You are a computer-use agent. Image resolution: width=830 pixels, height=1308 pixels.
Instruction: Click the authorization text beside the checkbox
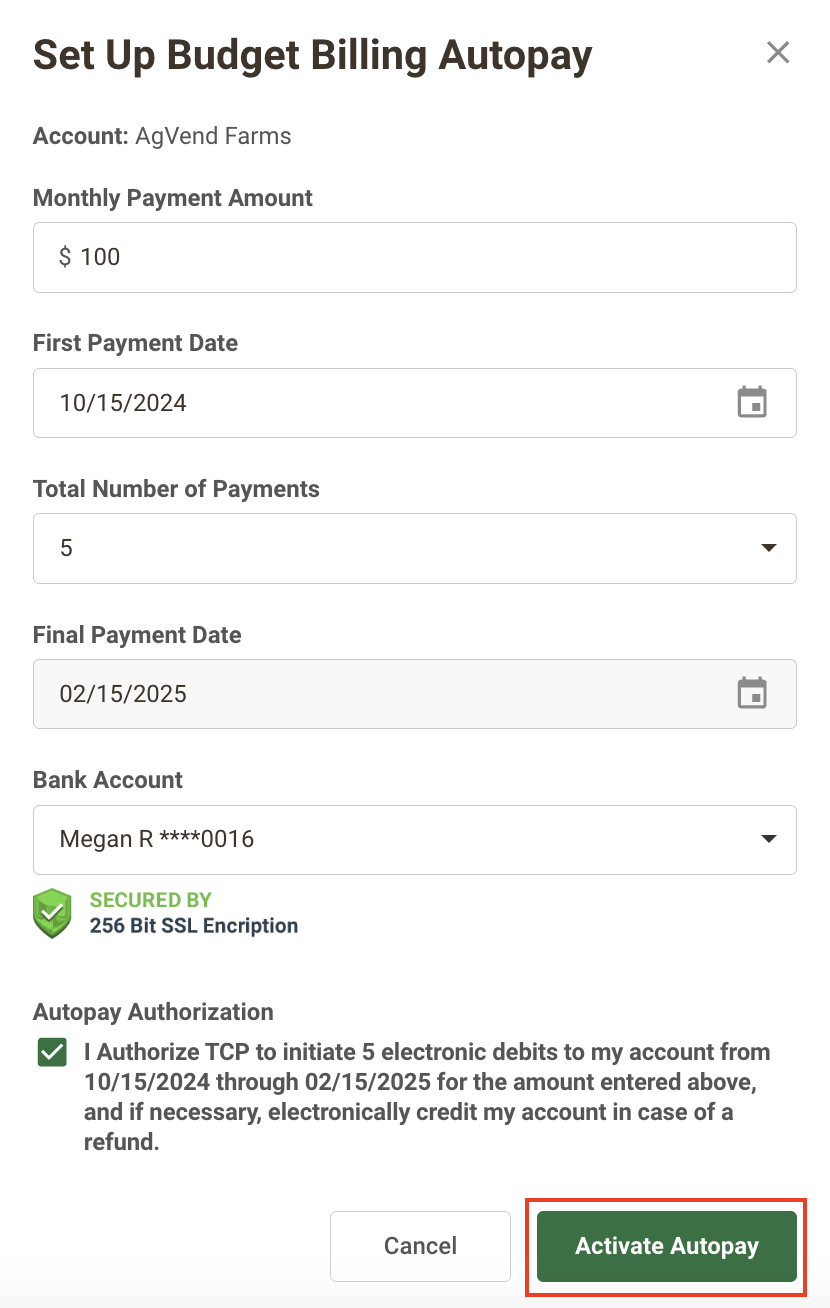427,1097
